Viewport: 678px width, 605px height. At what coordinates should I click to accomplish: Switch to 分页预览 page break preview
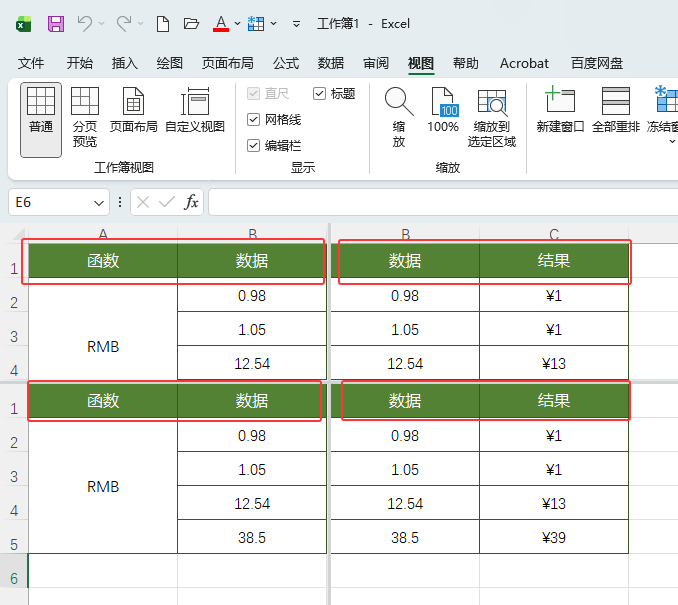pos(85,117)
